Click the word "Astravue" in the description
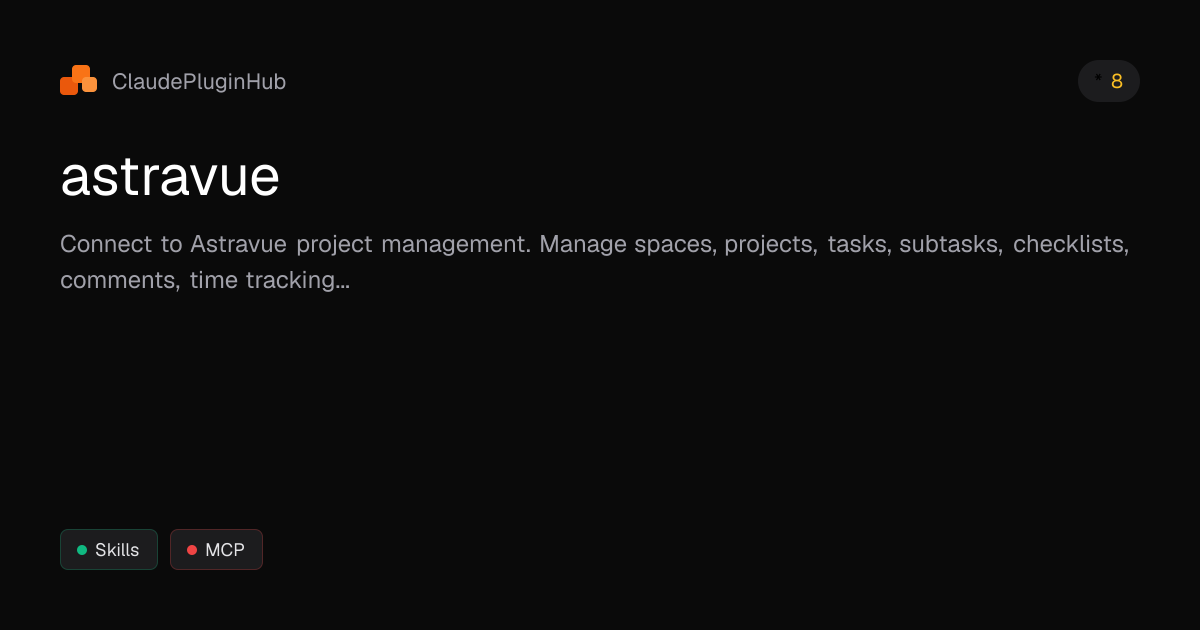The height and width of the screenshot is (630, 1200). (236, 244)
